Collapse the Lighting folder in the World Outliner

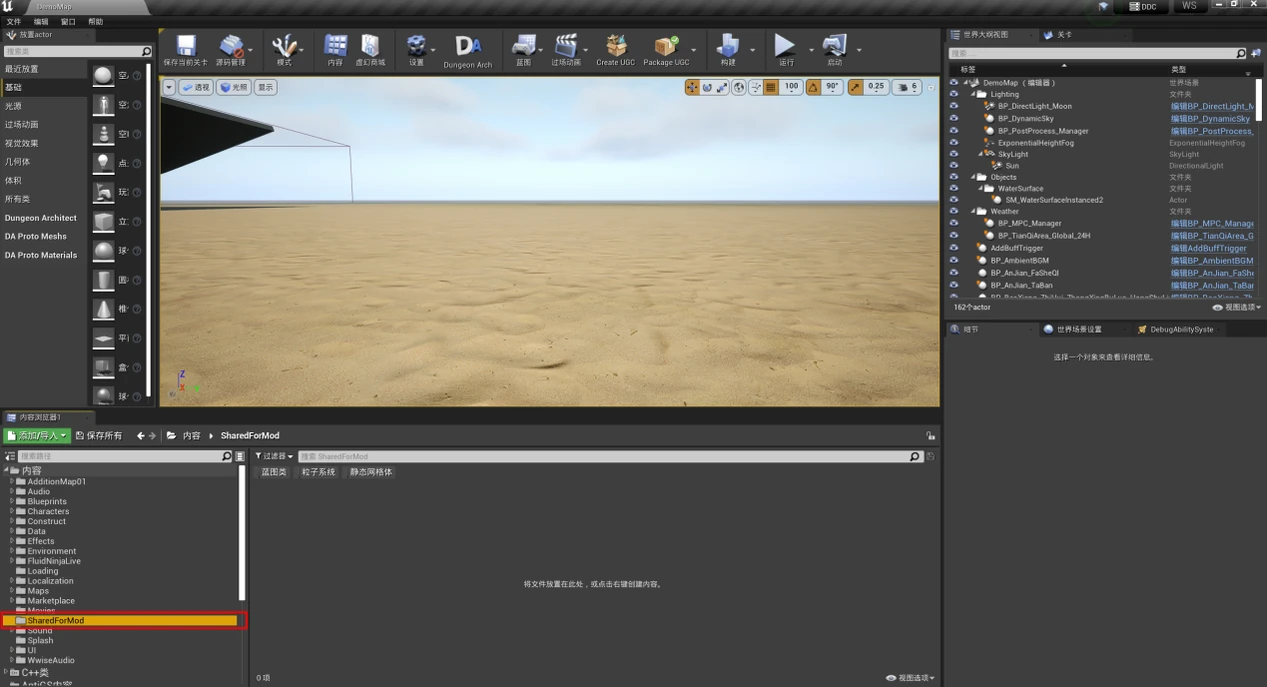coord(973,94)
